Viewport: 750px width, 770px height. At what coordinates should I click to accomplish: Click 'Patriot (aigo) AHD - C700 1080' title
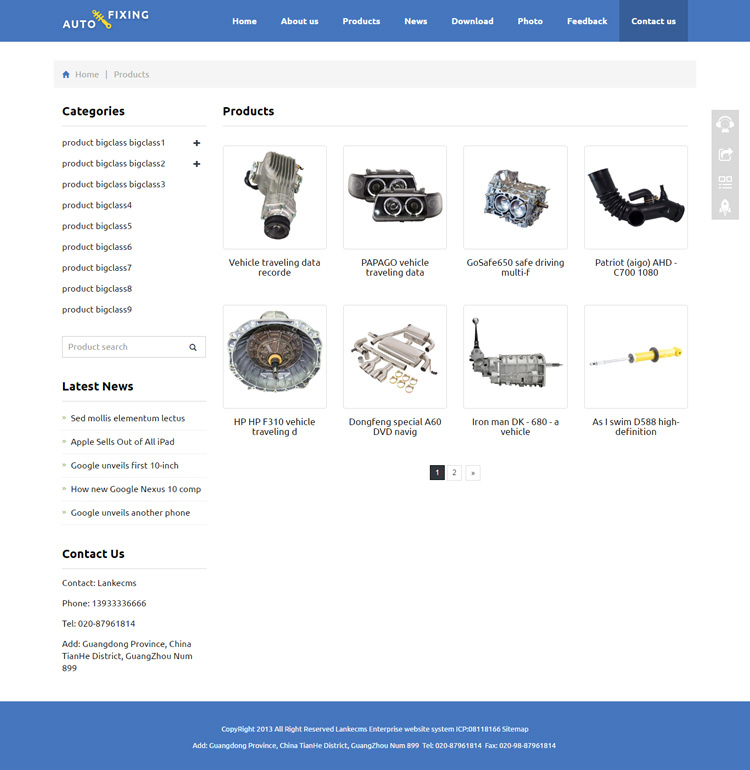pos(636,268)
